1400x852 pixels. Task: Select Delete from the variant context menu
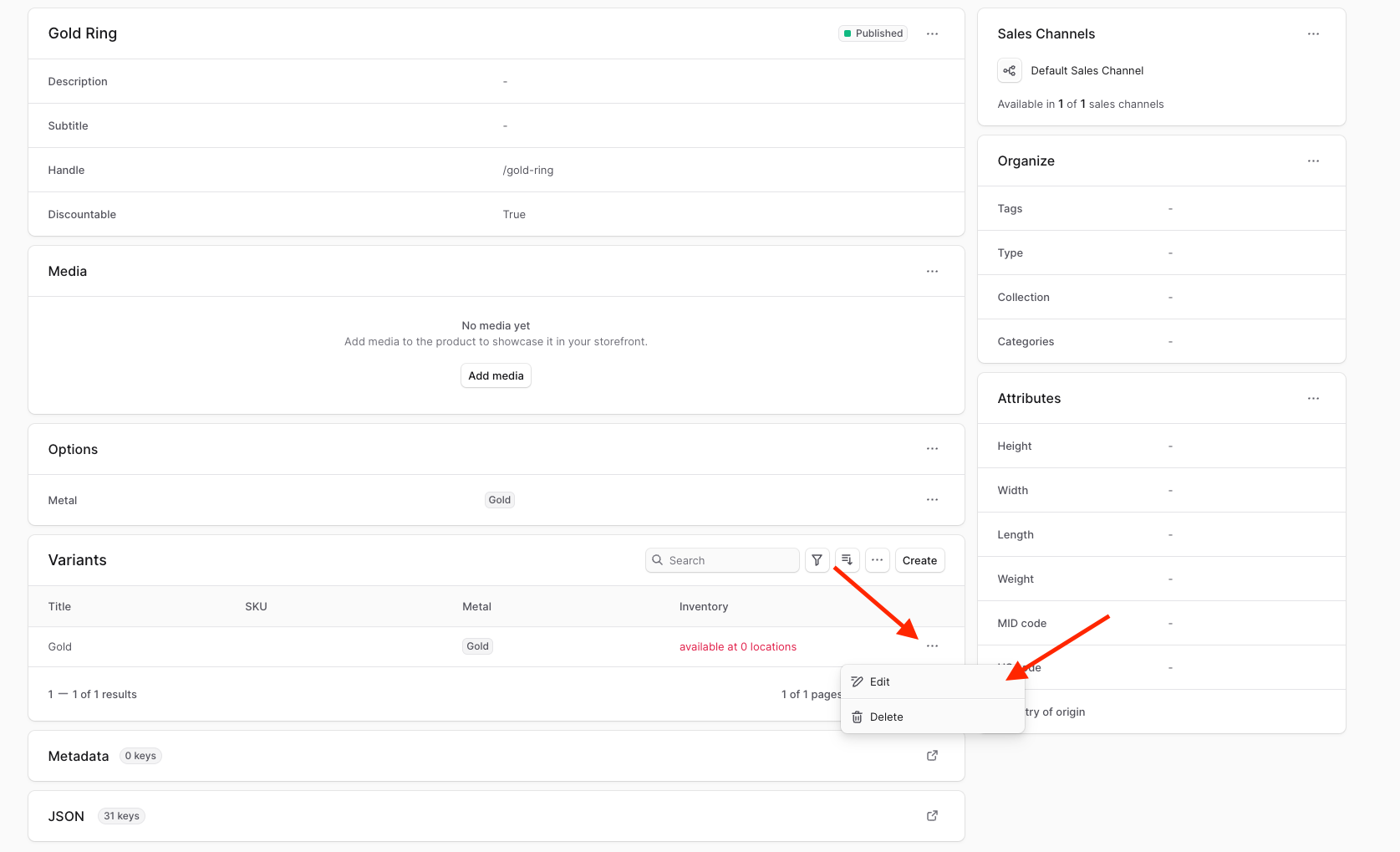[887, 717]
